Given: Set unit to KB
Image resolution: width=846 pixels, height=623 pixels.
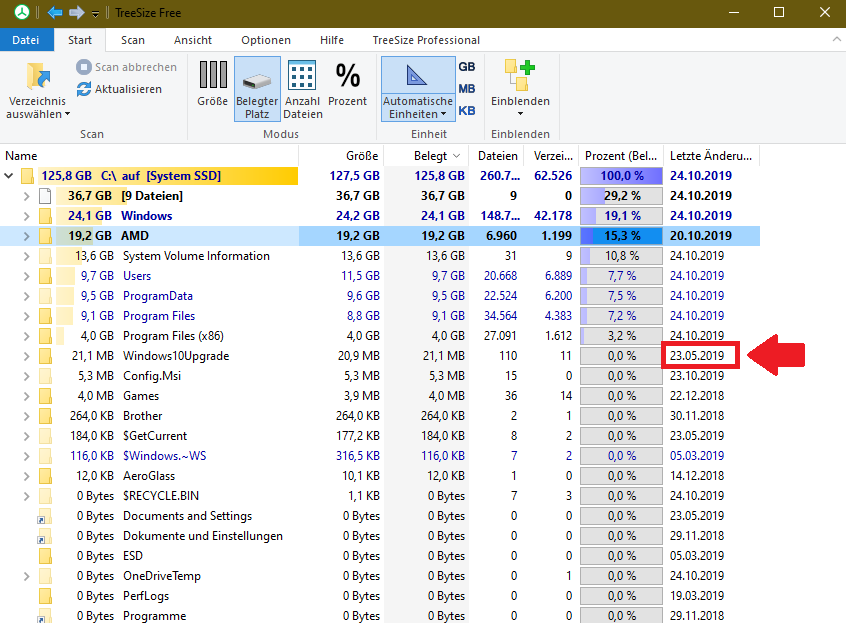Looking at the screenshot, I should coord(467,111).
